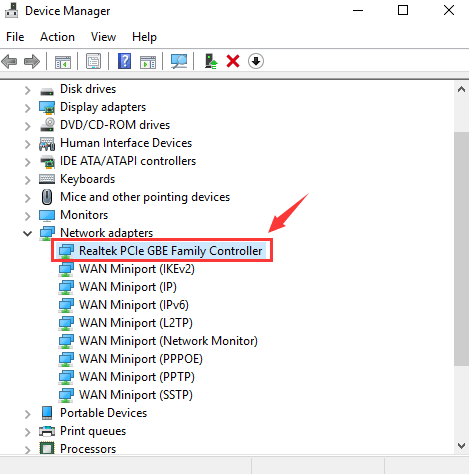This screenshot has height=474, width=469.
Task: Click the blue Help question mark icon
Action: pos(124,61)
